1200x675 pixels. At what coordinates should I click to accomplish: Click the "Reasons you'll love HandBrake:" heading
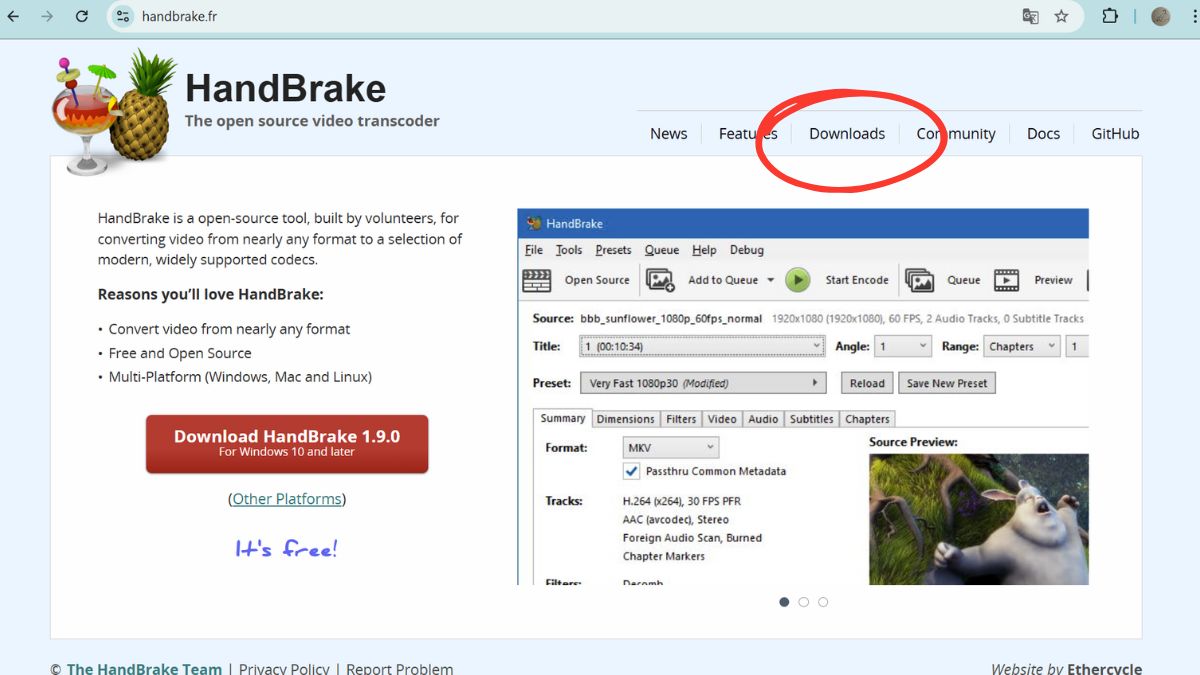(211, 294)
